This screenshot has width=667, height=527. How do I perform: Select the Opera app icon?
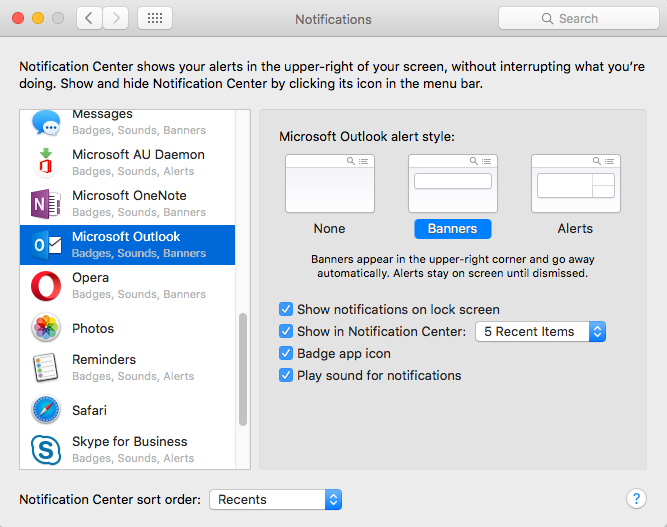[x=46, y=286]
